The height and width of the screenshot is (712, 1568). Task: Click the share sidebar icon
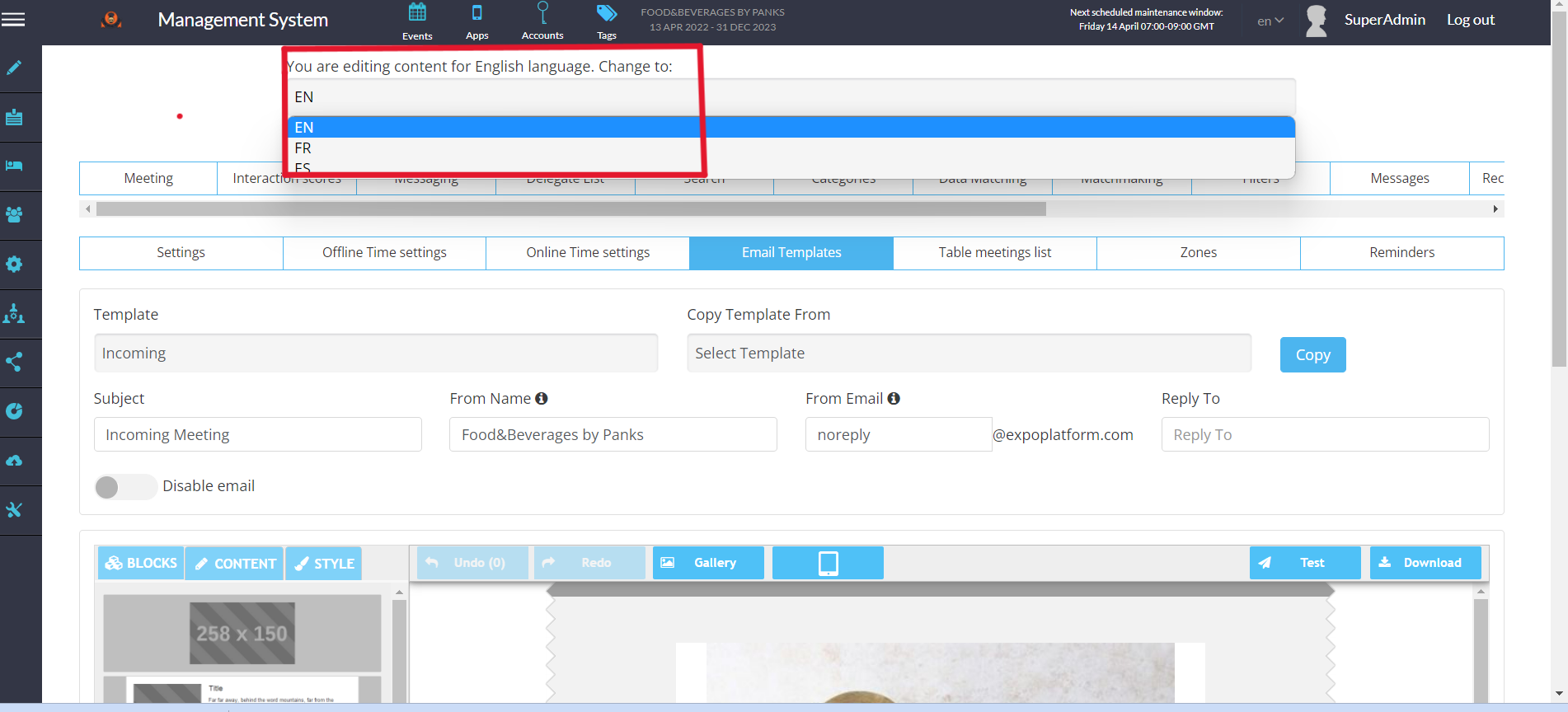point(14,362)
